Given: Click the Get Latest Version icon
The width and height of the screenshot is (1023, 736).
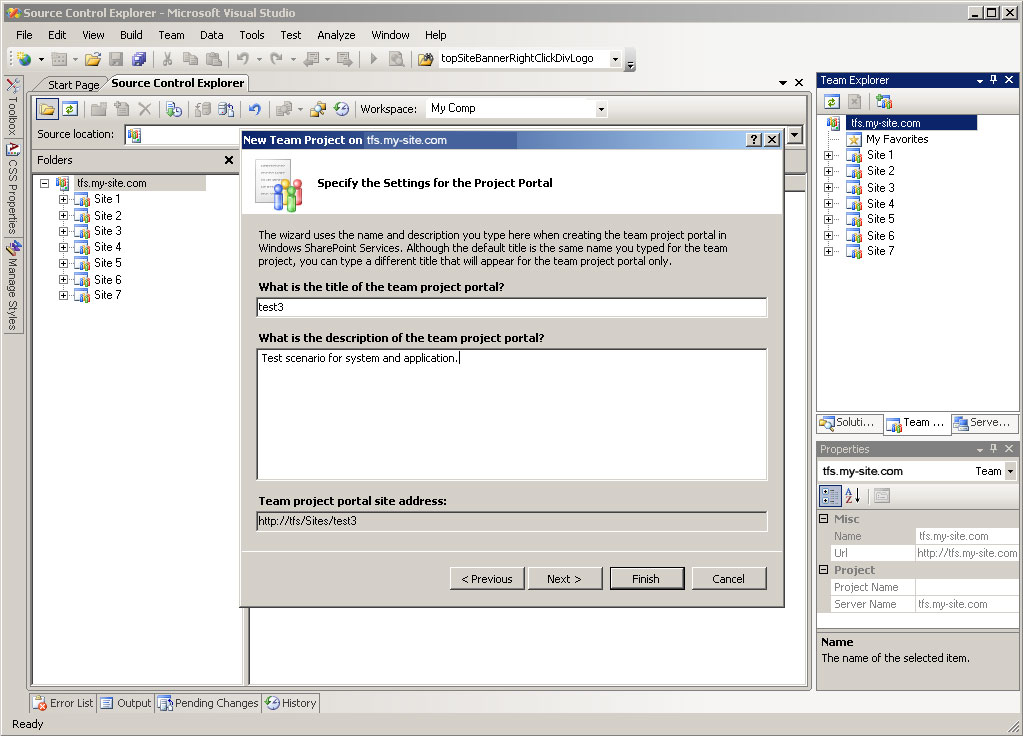Looking at the screenshot, I should (x=174, y=110).
